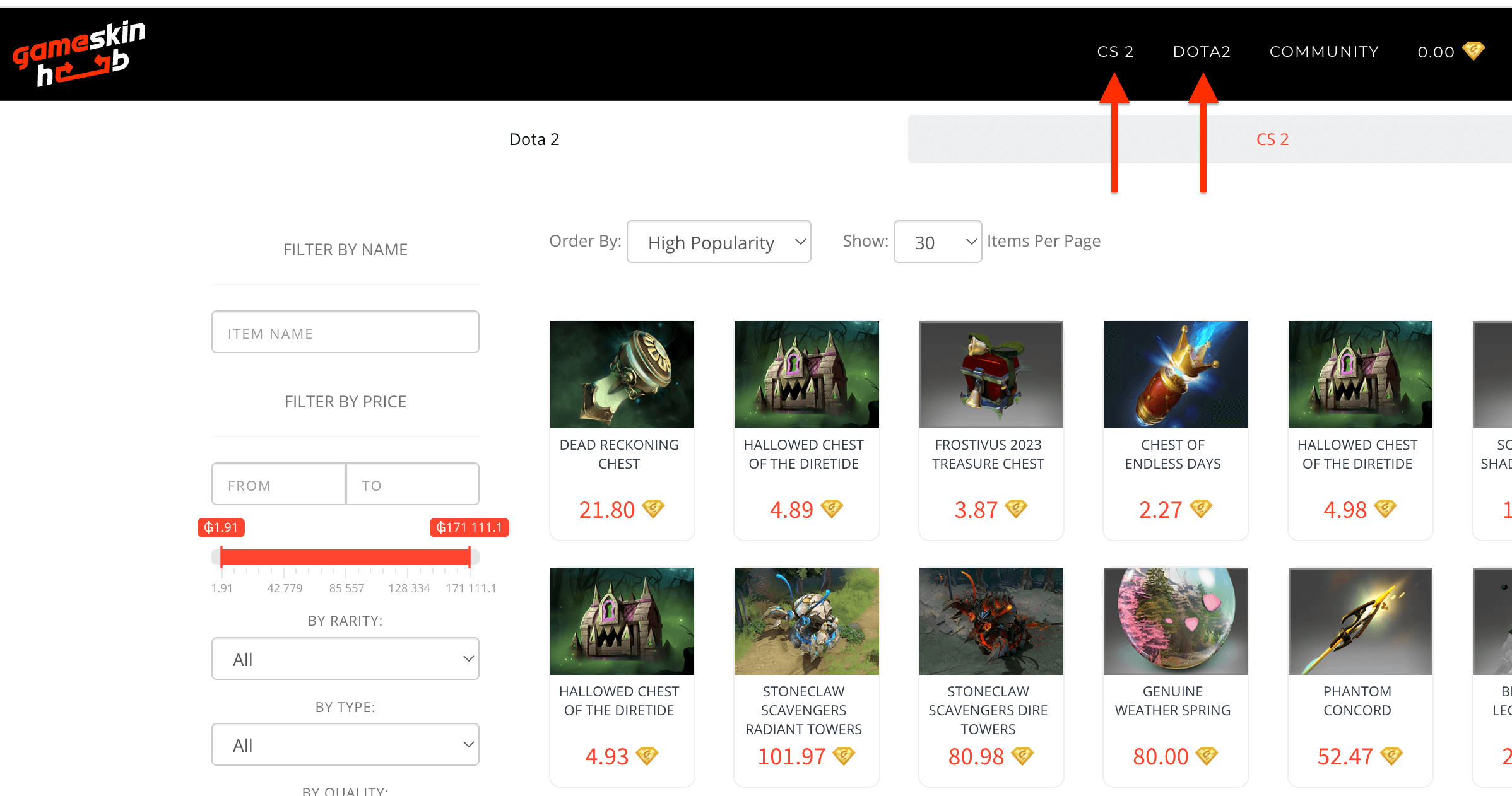Click the right price slider handle
1512x796 pixels.
[x=470, y=557]
